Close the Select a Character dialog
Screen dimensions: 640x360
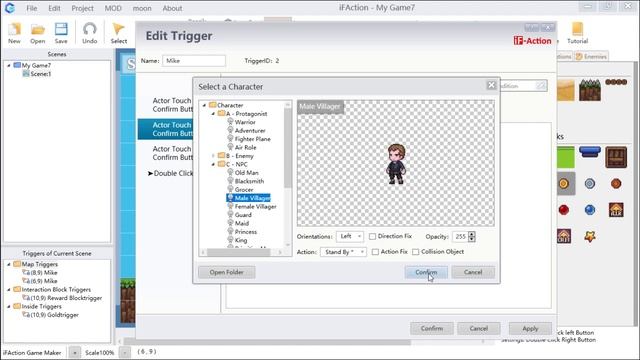491,85
